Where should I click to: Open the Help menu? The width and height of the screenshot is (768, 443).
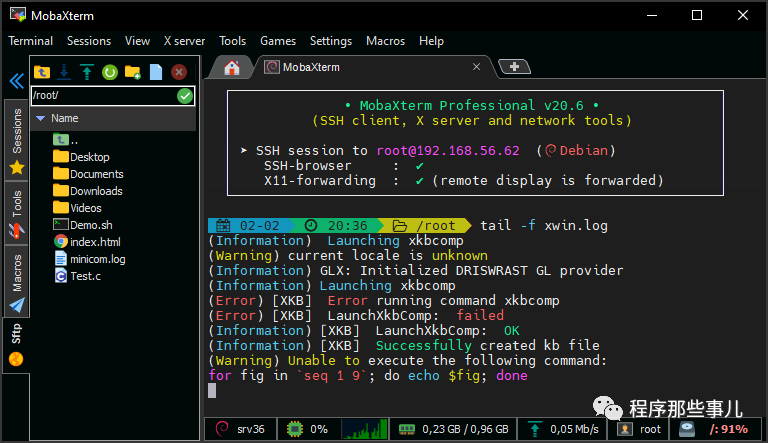(431, 41)
